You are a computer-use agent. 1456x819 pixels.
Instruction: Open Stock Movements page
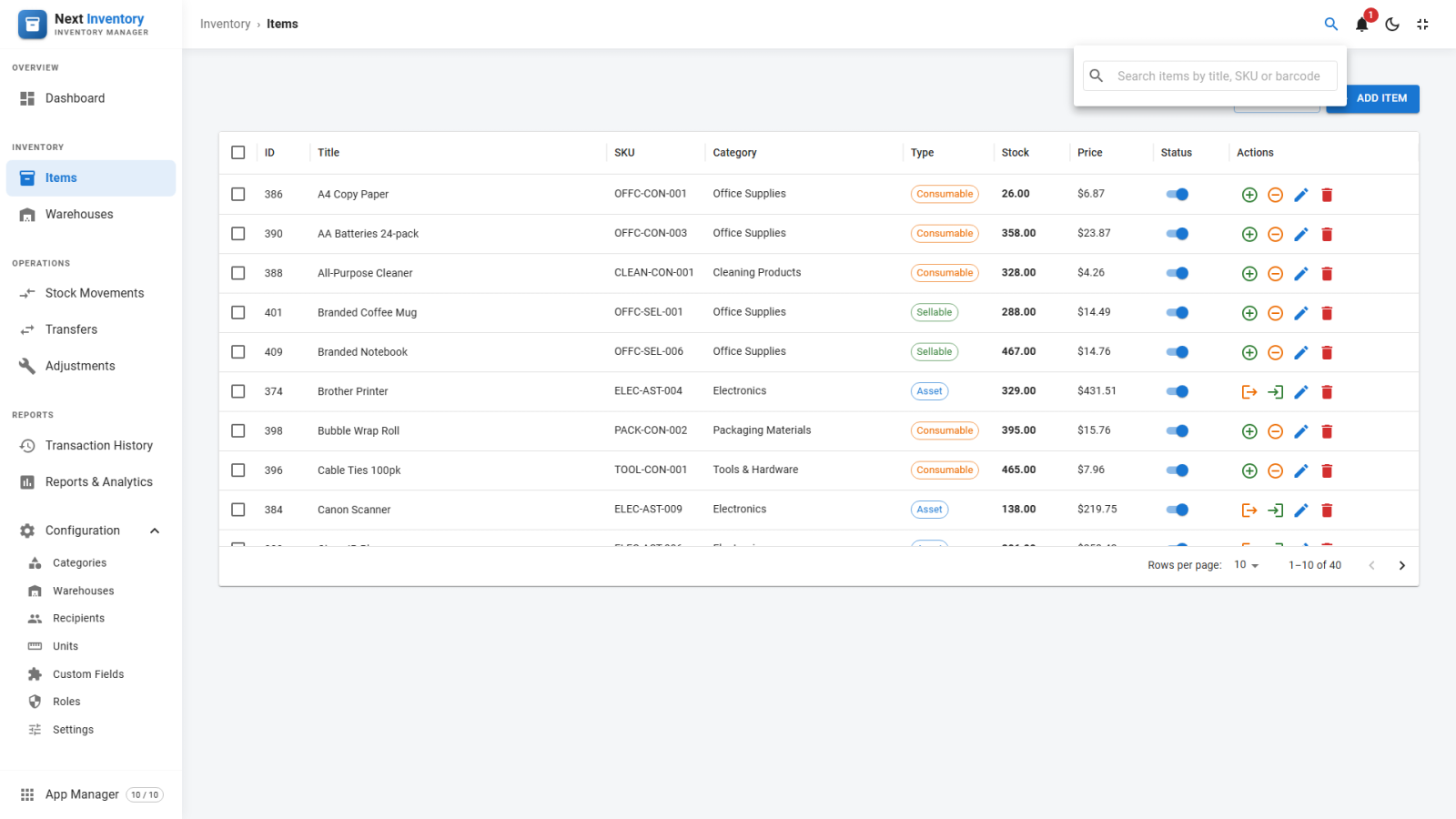pyautogui.click(x=91, y=293)
